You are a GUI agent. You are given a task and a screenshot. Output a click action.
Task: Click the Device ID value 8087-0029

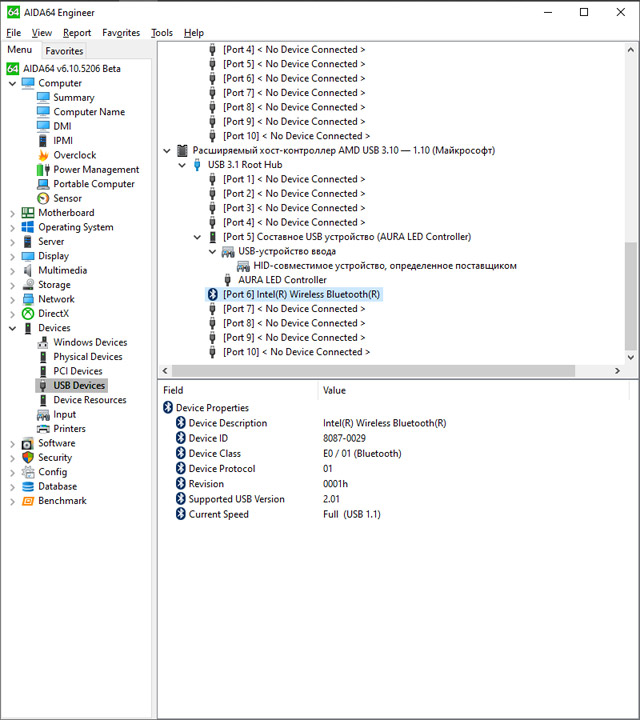click(344, 439)
